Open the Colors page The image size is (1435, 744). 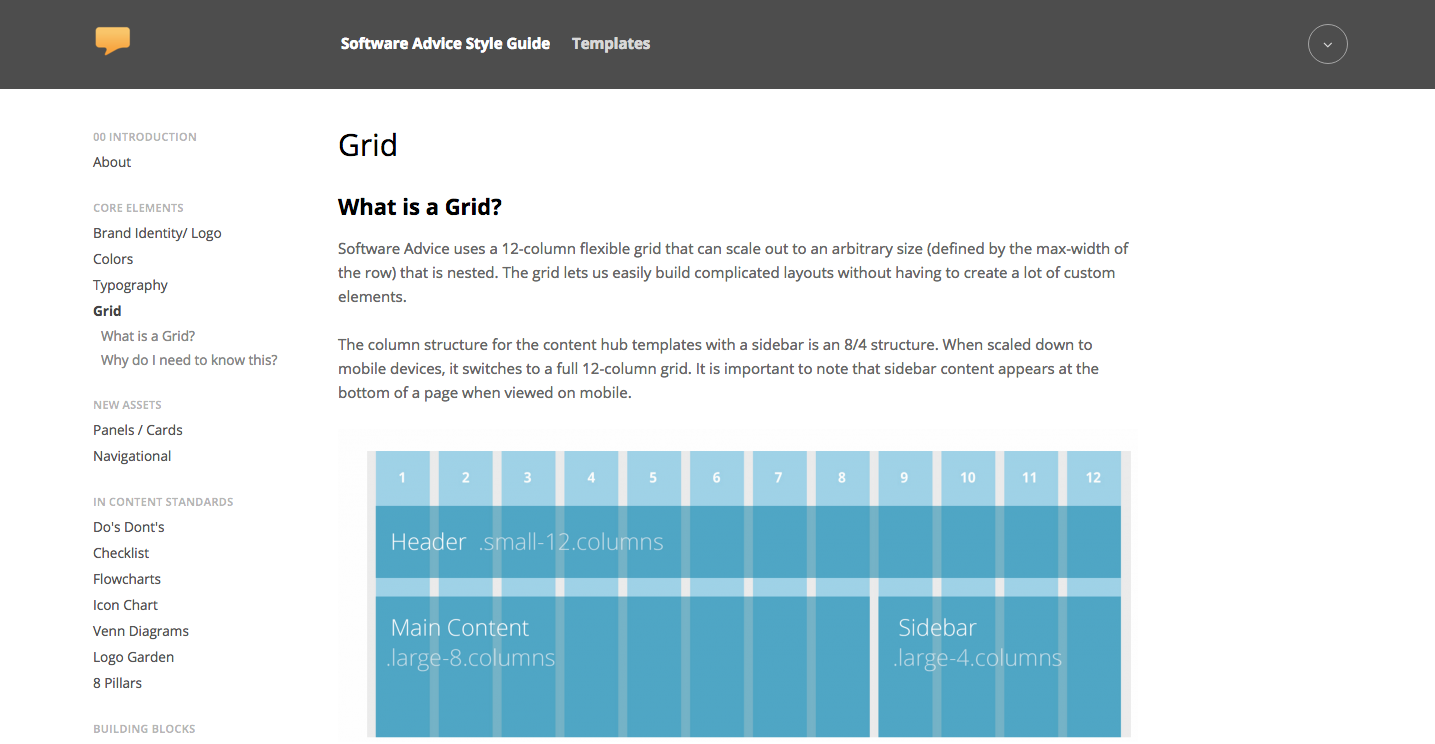tap(113, 259)
